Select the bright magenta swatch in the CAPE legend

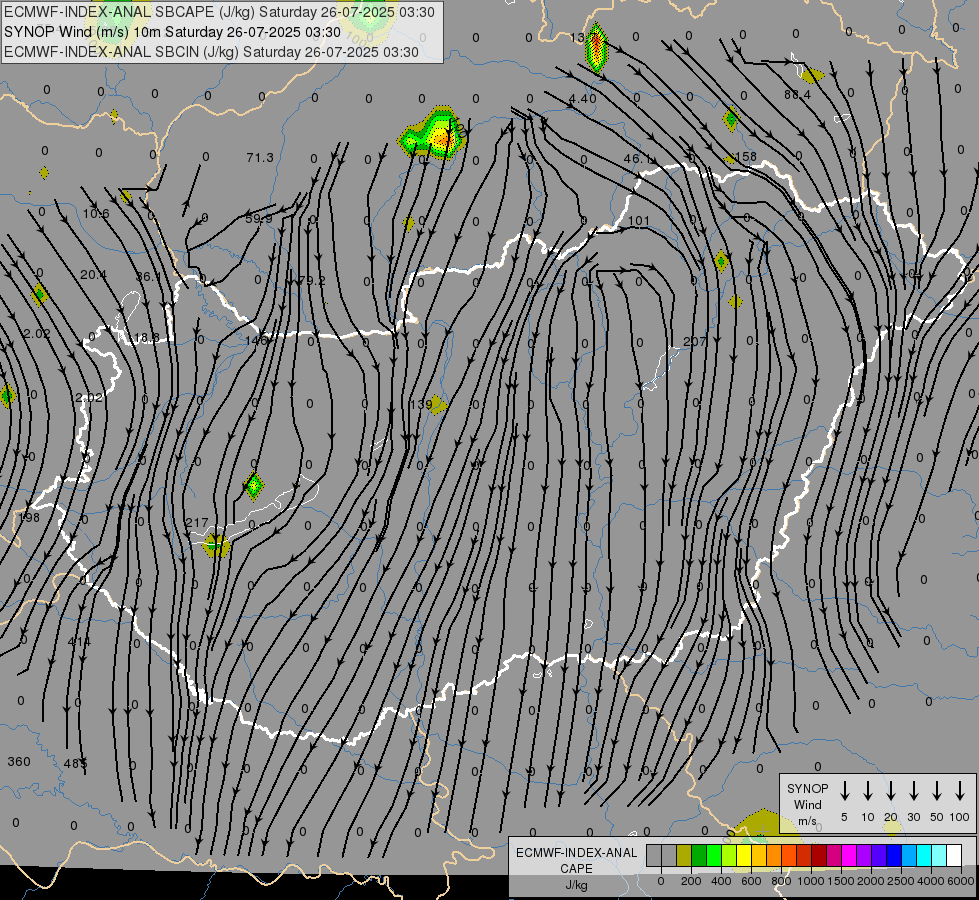tap(849, 855)
